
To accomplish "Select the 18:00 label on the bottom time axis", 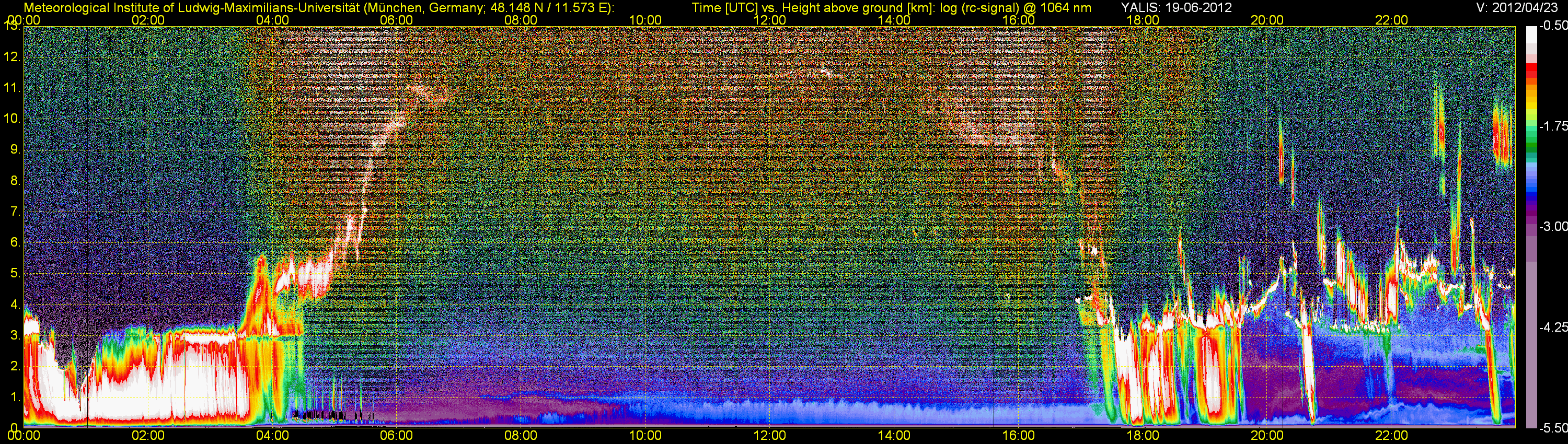I will point(1143,436).
